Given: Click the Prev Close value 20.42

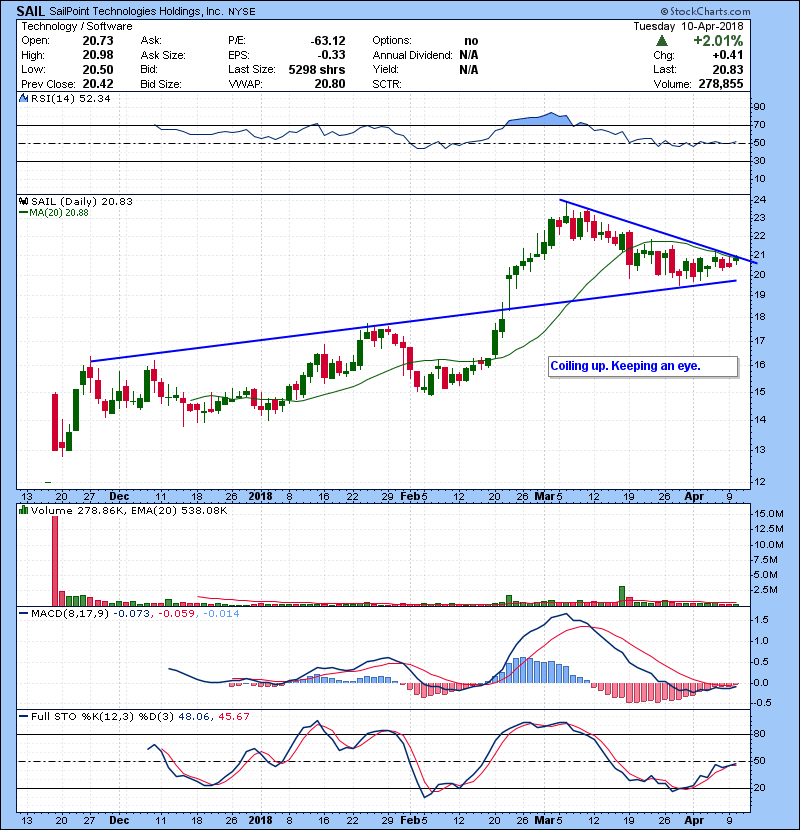Looking at the screenshot, I should (98, 84).
